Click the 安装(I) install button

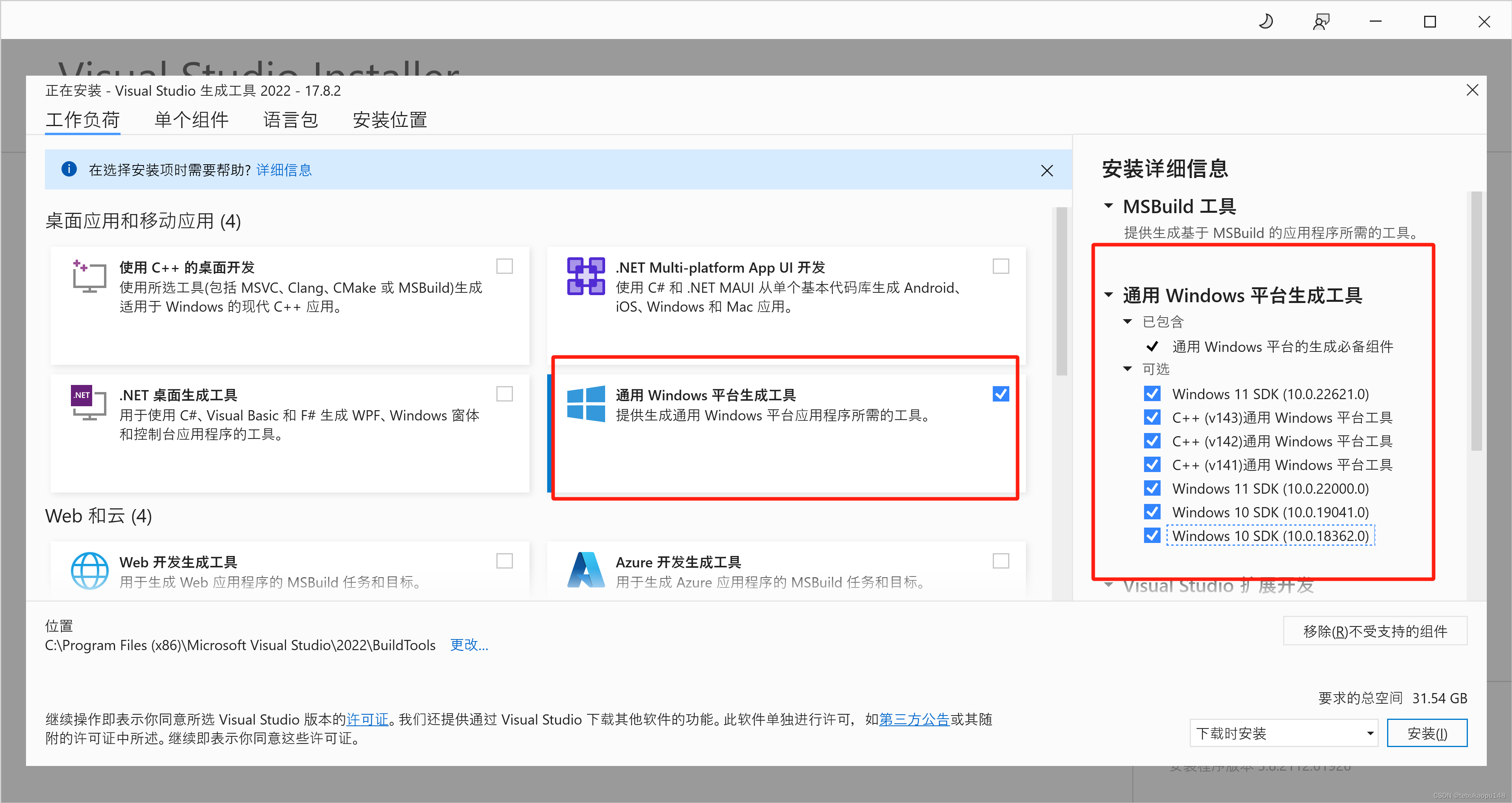coord(1427,733)
